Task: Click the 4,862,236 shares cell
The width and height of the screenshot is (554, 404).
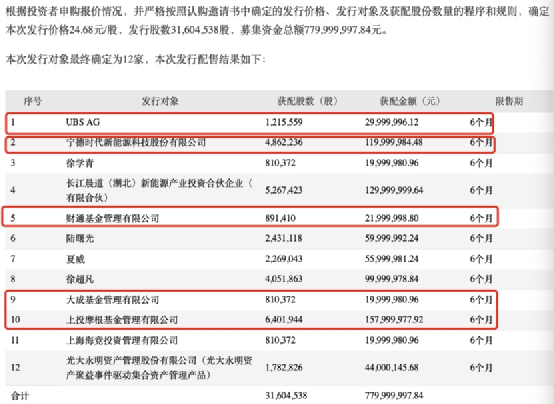Action: point(284,143)
